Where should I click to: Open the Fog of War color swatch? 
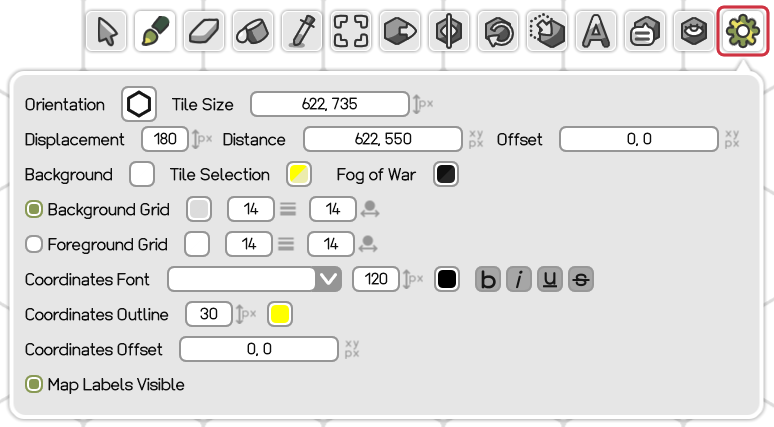click(x=446, y=174)
